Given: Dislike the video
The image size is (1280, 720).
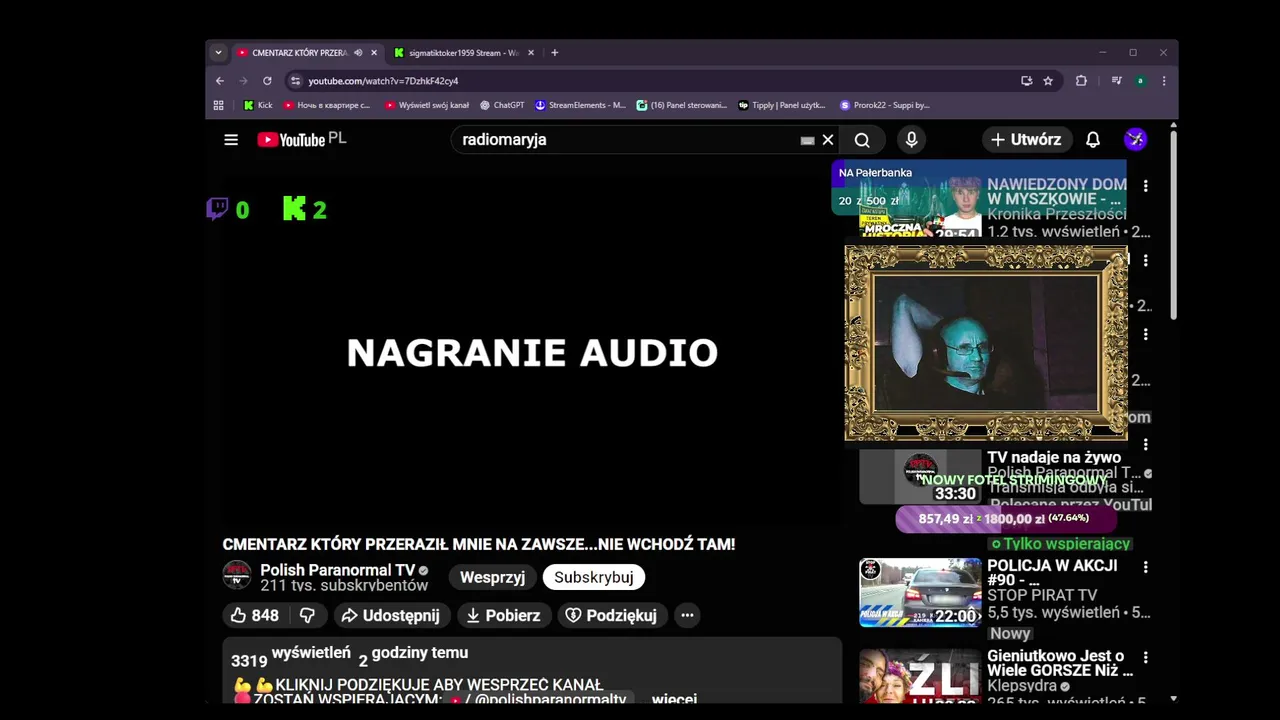Looking at the screenshot, I should (308, 615).
